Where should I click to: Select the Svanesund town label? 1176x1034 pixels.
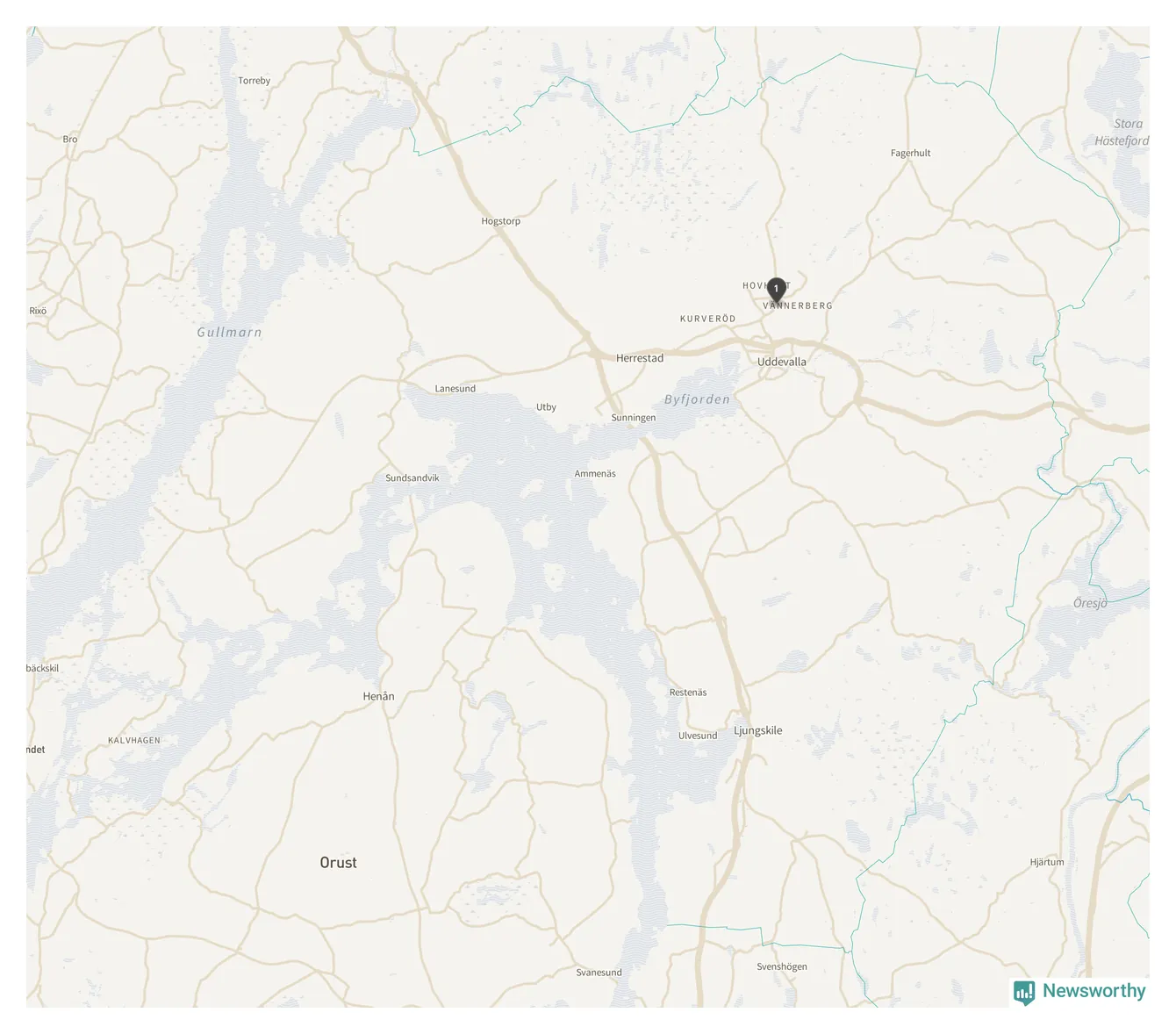point(599,973)
